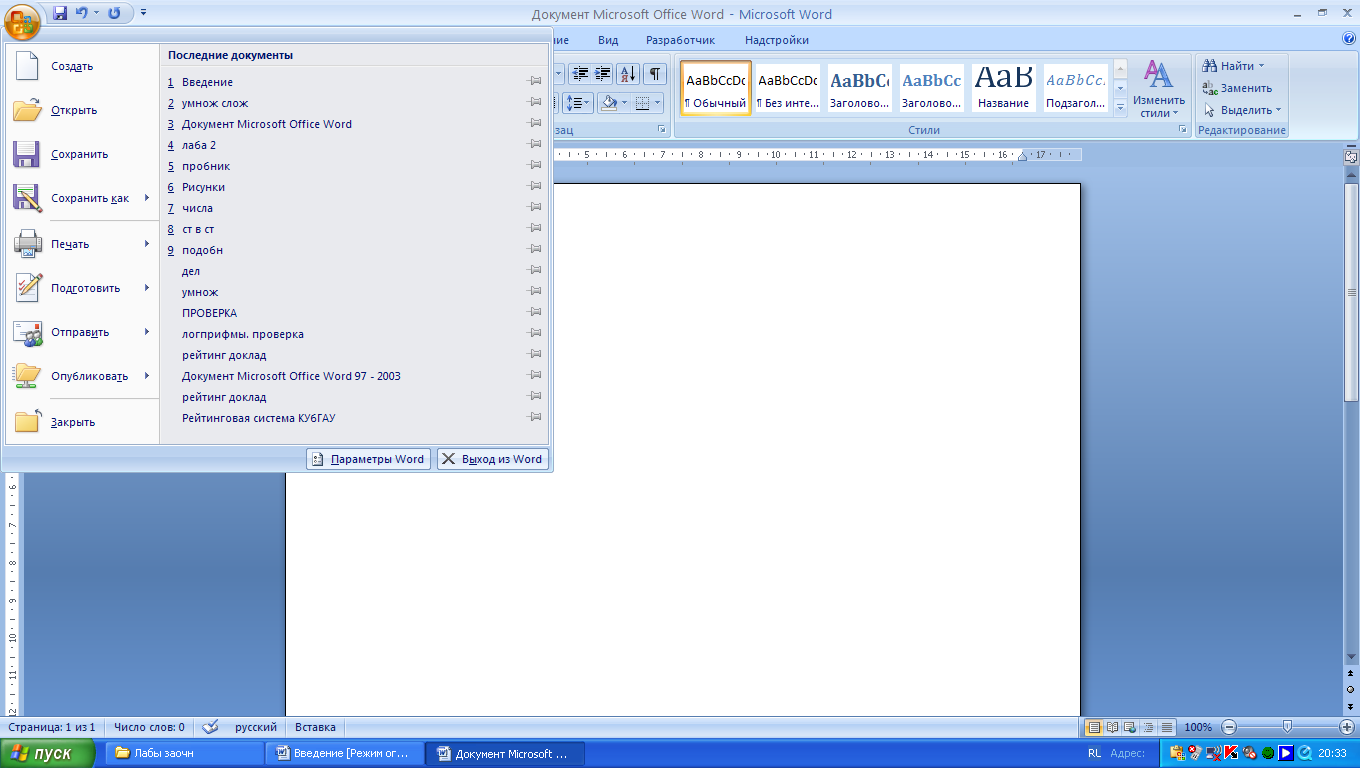Screen dimensions: 1360x768
Task: Click the Выход из Word button
Action: coord(493,459)
